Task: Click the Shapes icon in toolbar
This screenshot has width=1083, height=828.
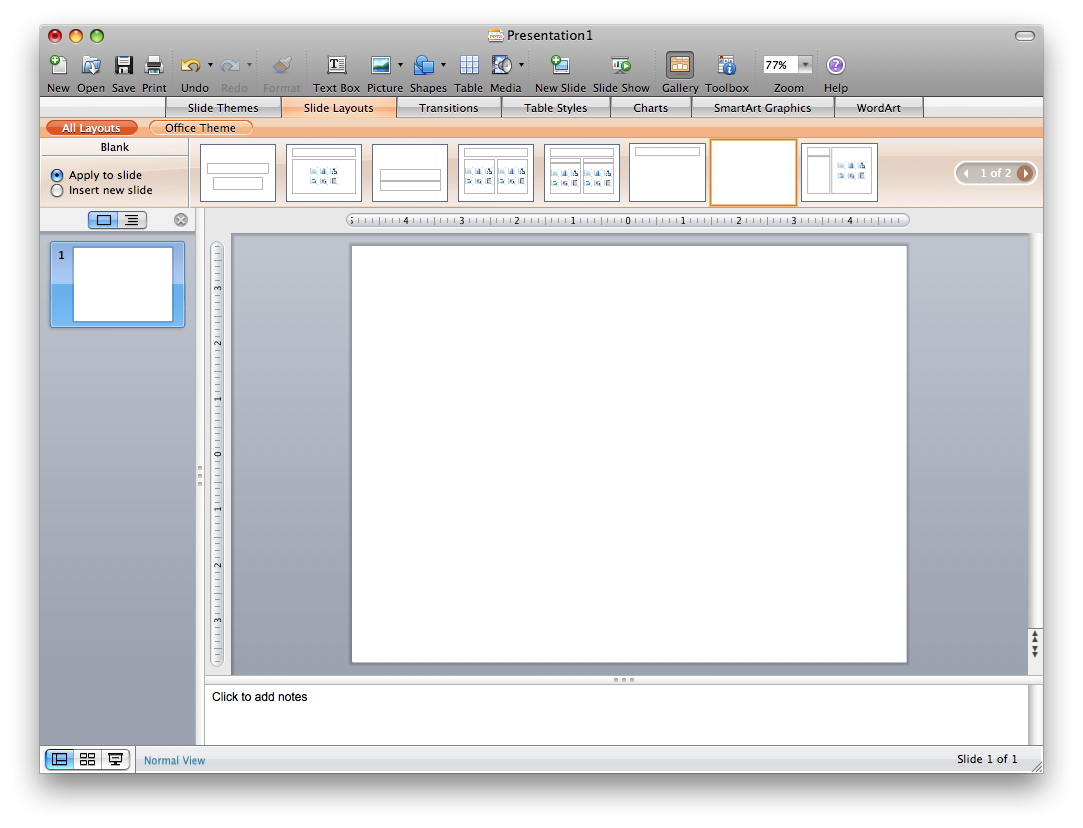Action: click(424, 66)
